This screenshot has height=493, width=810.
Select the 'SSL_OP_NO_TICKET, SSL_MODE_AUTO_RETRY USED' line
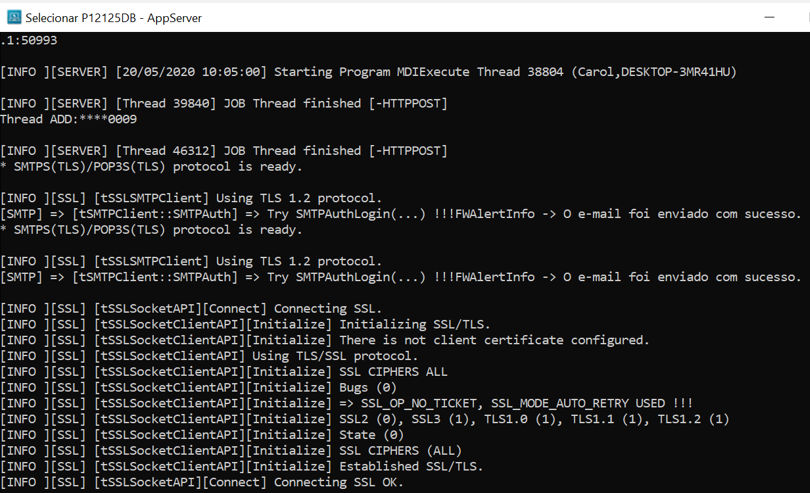[346, 403]
